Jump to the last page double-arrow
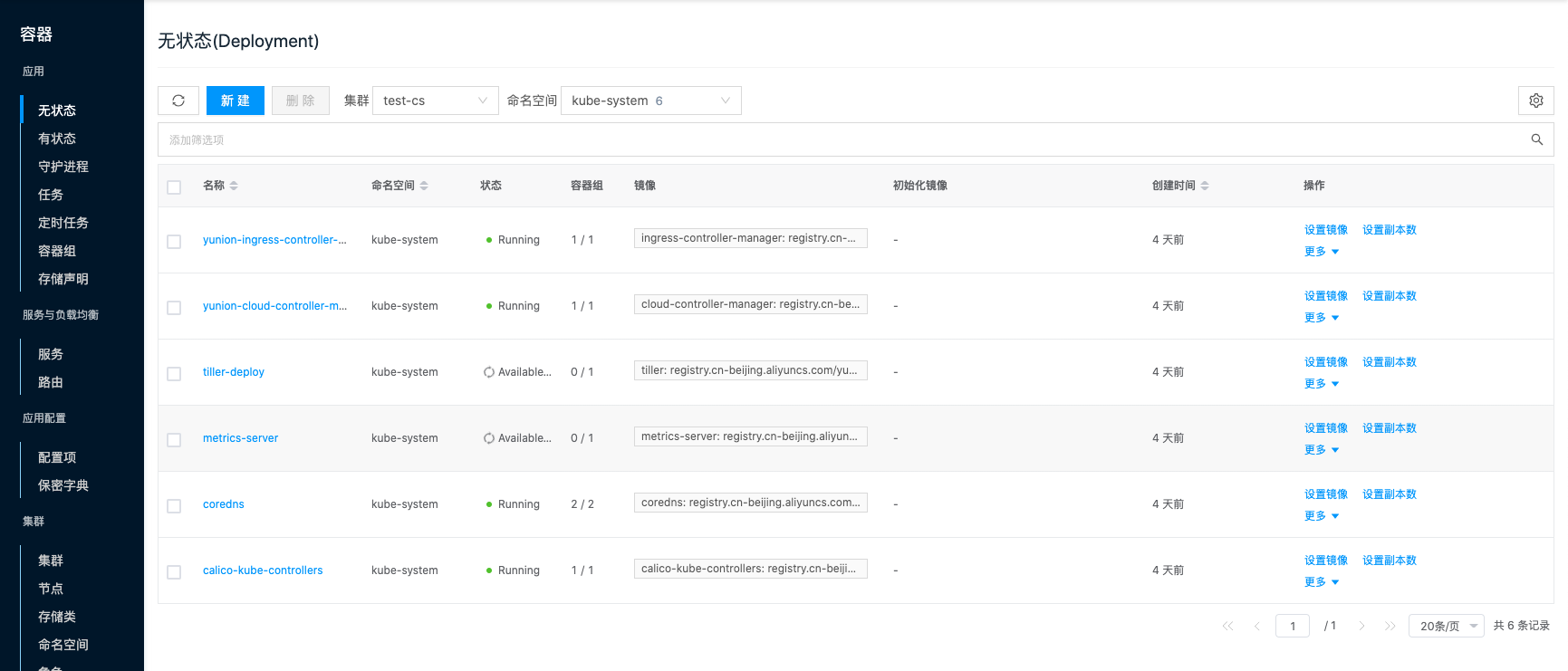 1390,626
